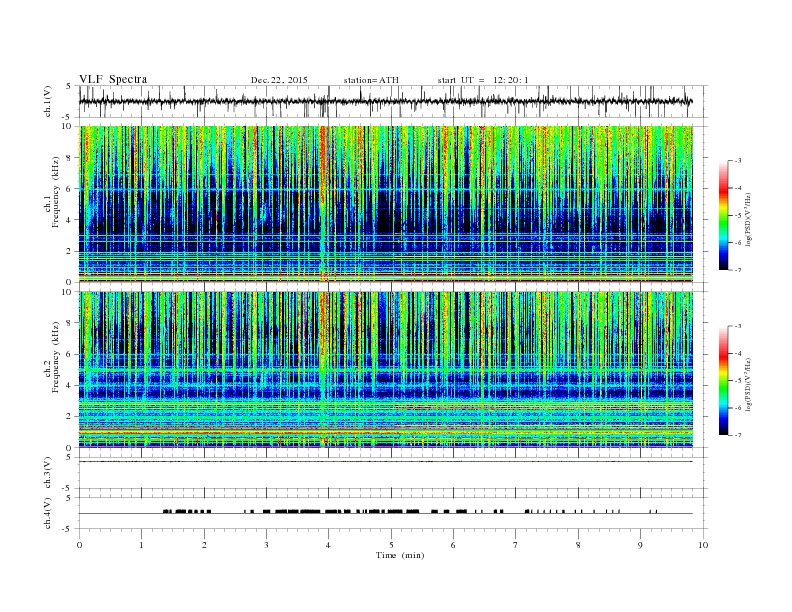Click time axis tick label '5'

pyautogui.click(x=391, y=545)
